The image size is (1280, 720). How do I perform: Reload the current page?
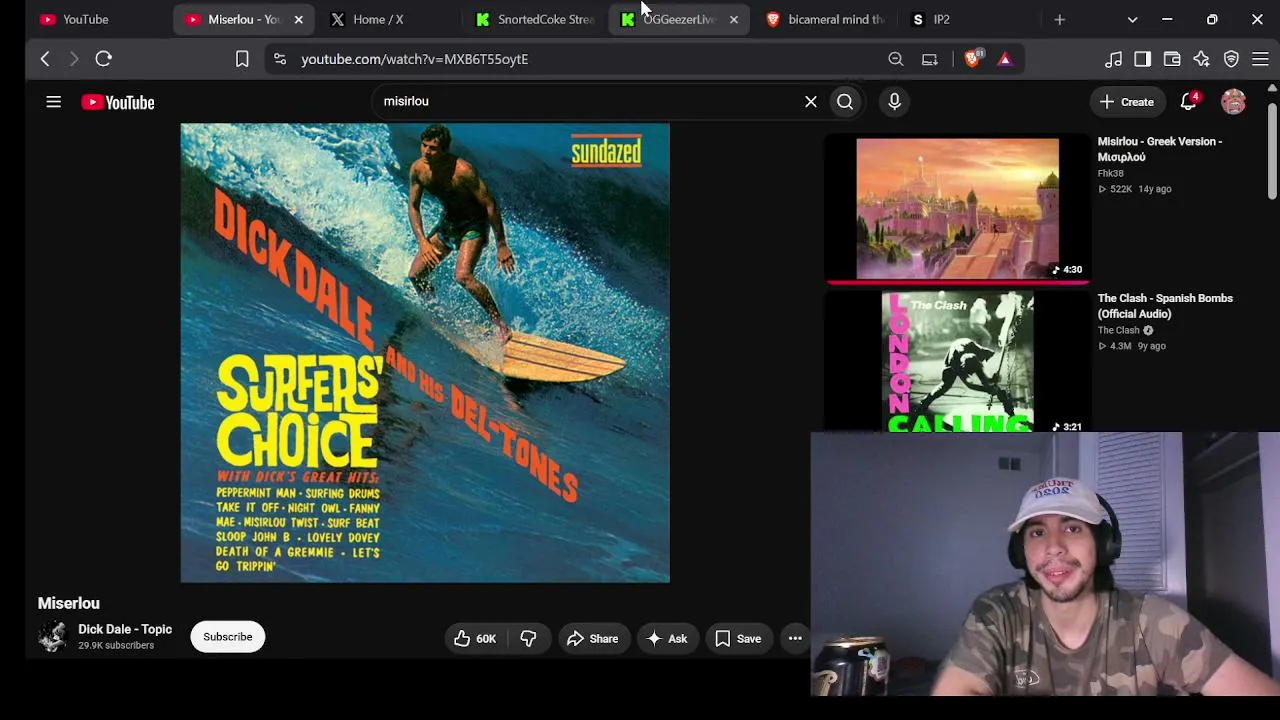(x=103, y=59)
